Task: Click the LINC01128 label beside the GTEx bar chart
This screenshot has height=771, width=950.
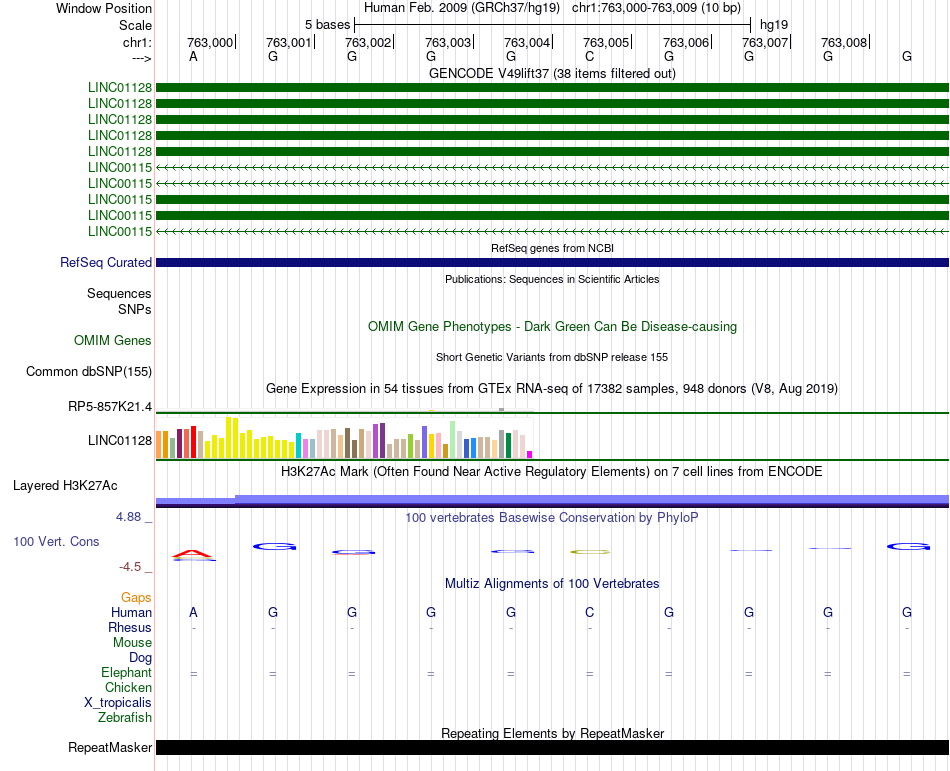Action: coord(119,440)
